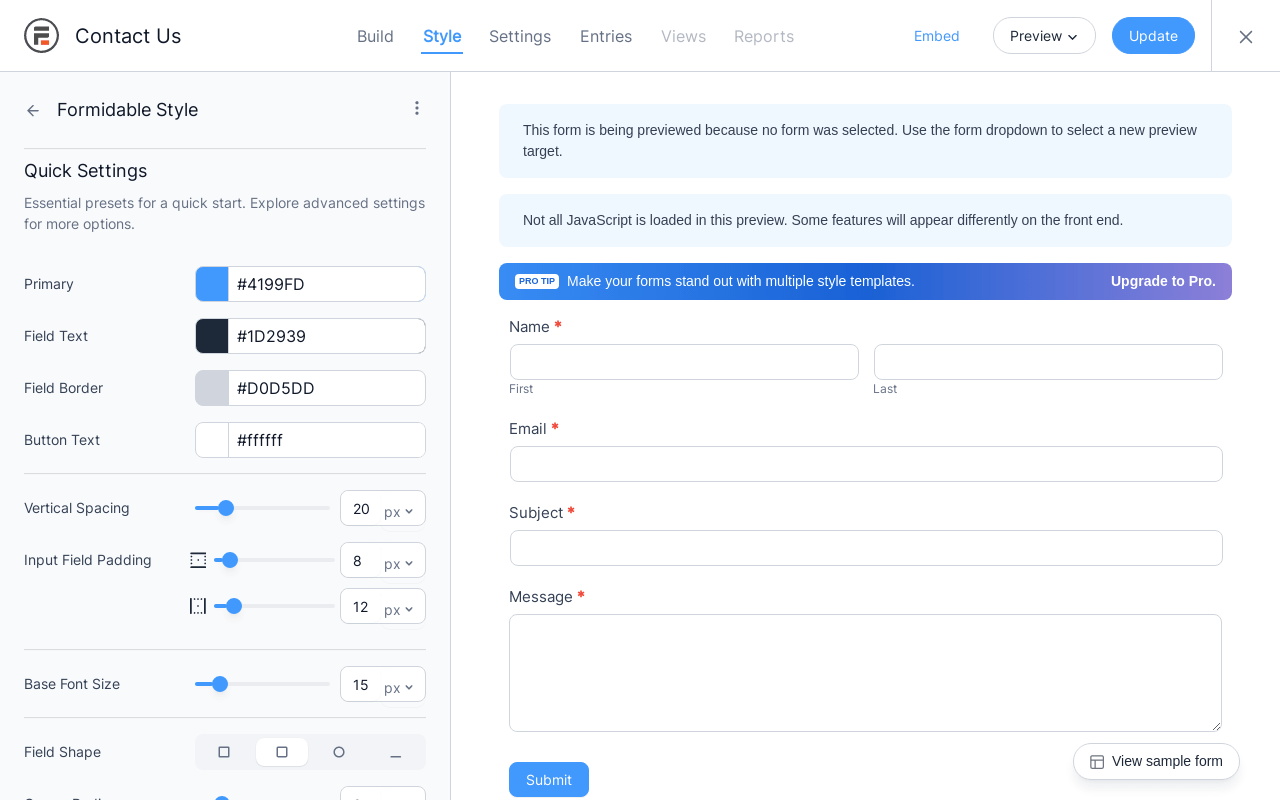Select the square-corner field shape option

tap(224, 752)
